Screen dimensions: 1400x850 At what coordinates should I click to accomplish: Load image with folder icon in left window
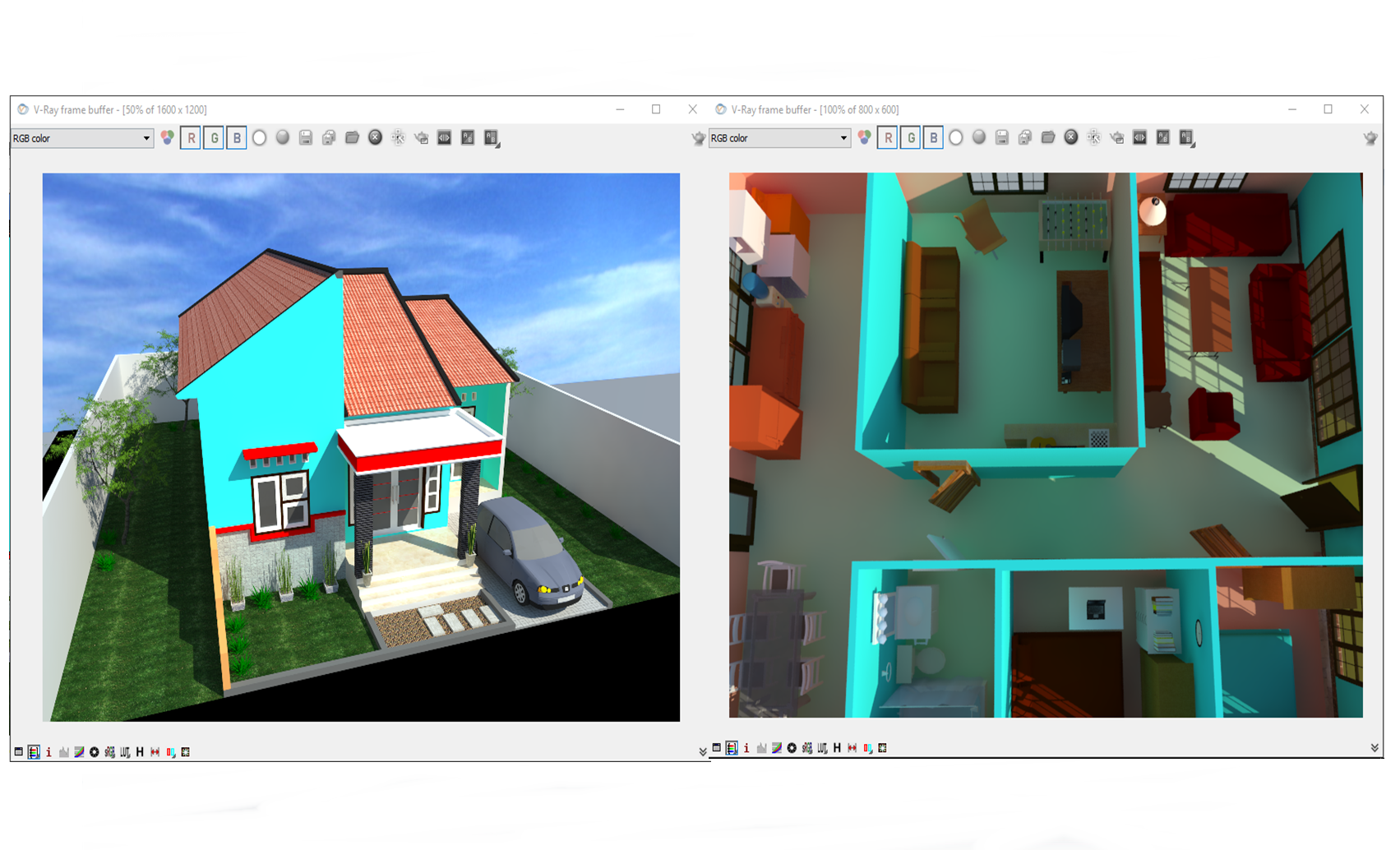click(x=352, y=138)
